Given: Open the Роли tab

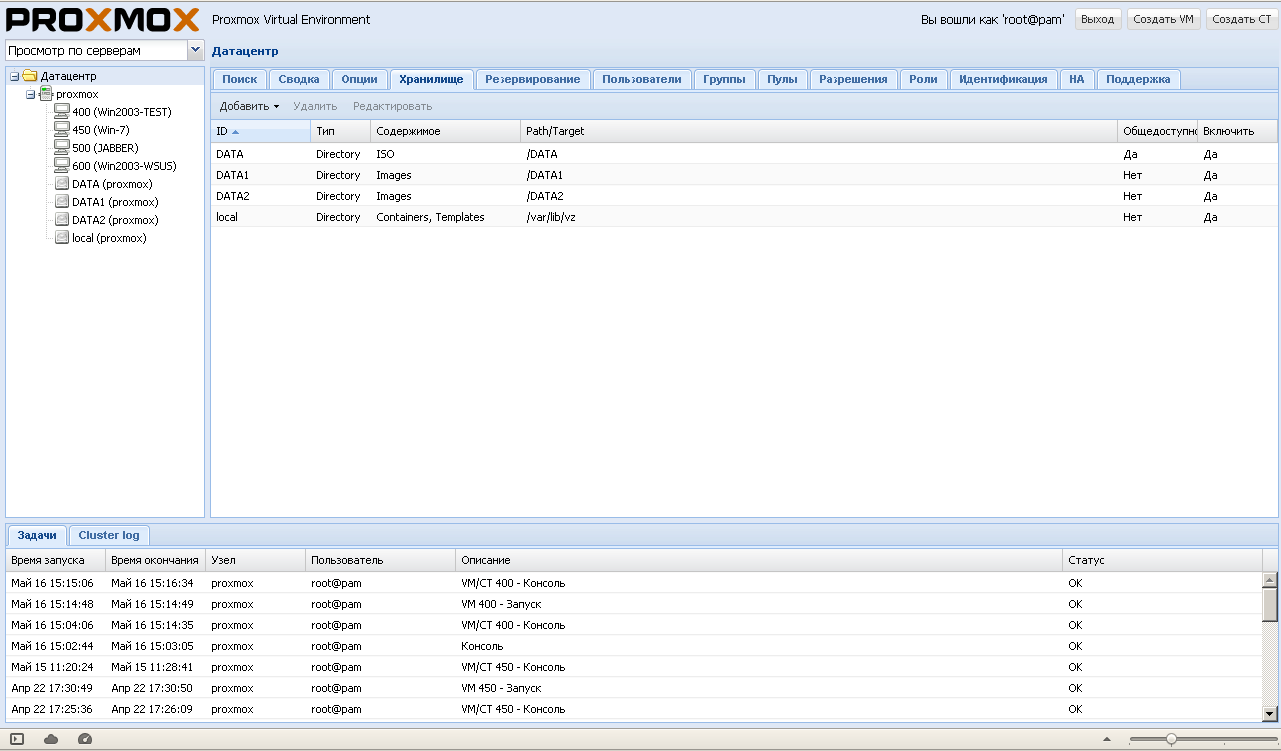Looking at the screenshot, I should tap(923, 79).
